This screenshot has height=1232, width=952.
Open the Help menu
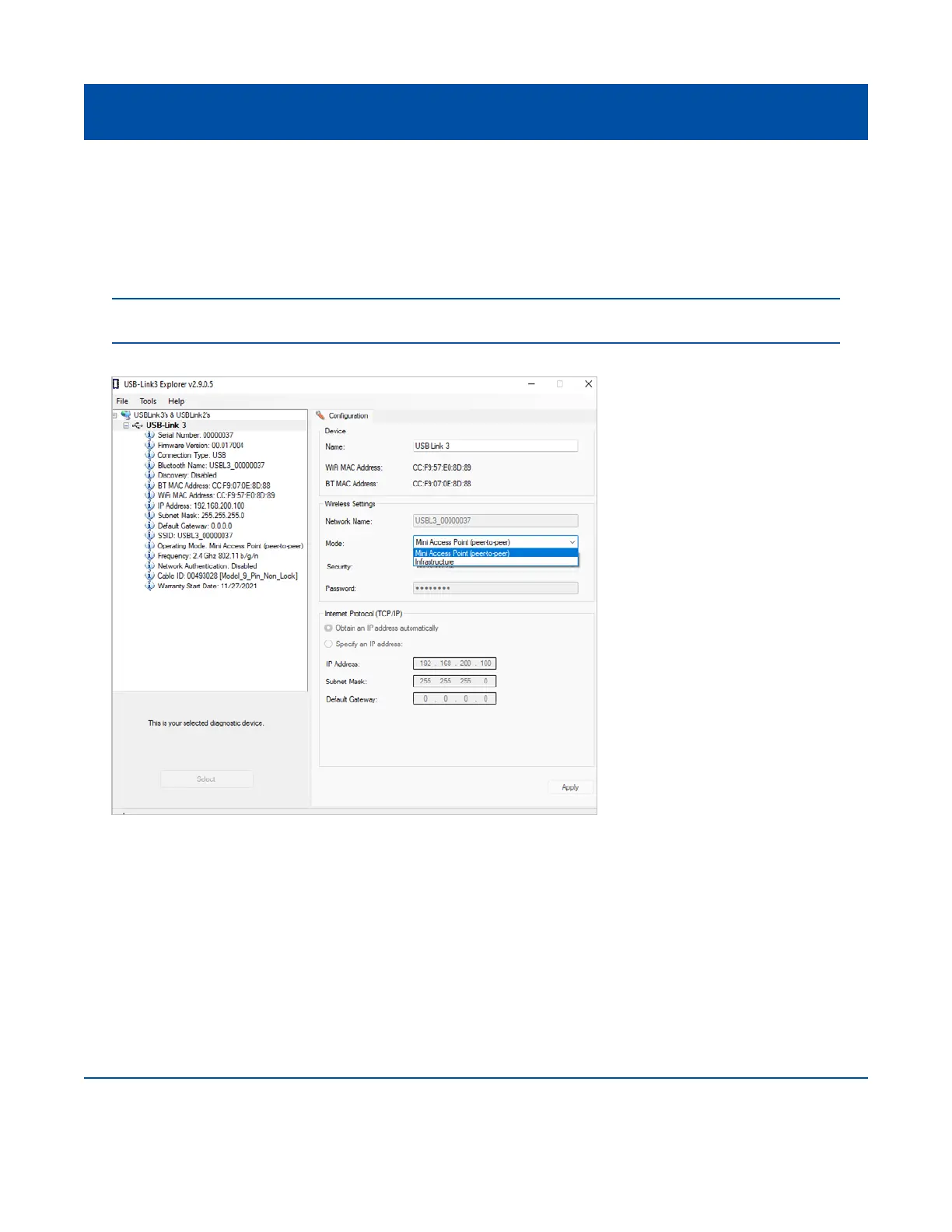pyautogui.click(x=177, y=401)
